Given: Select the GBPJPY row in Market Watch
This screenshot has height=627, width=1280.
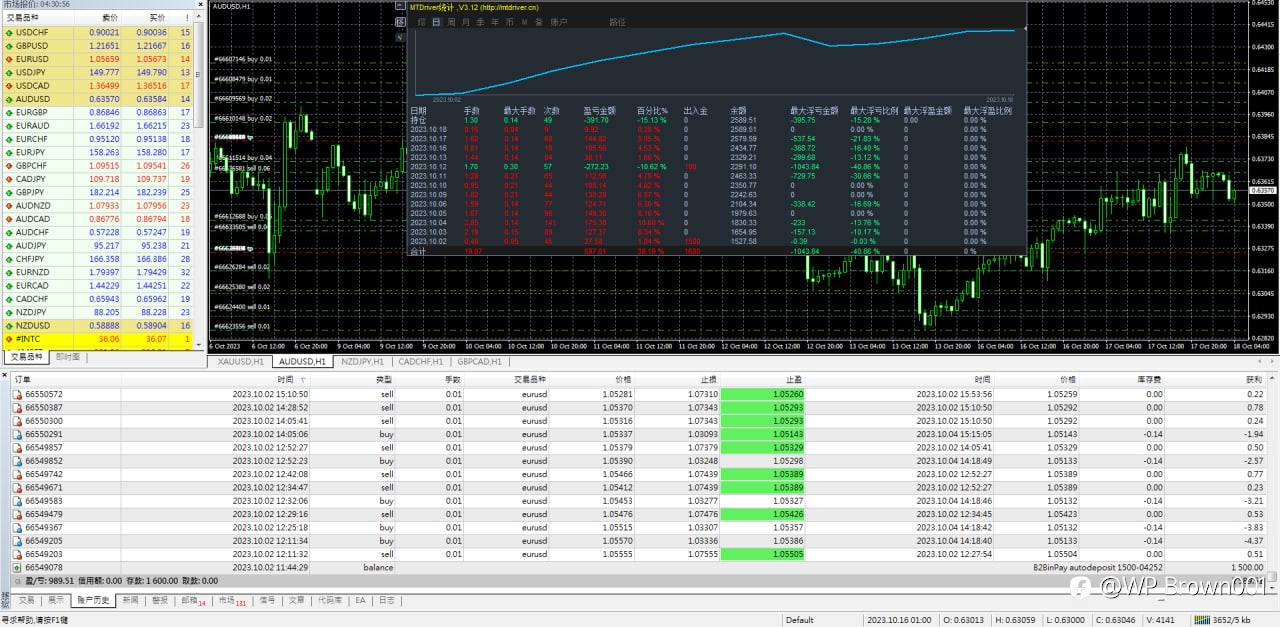Looking at the screenshot, I should (98, 192).
